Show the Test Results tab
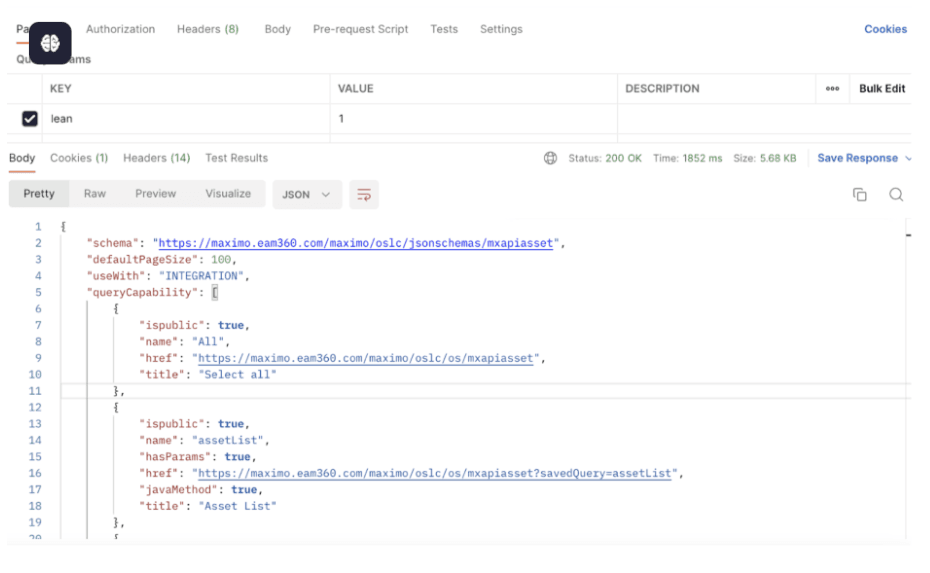The image size is (930, 573). coord(237,158)
